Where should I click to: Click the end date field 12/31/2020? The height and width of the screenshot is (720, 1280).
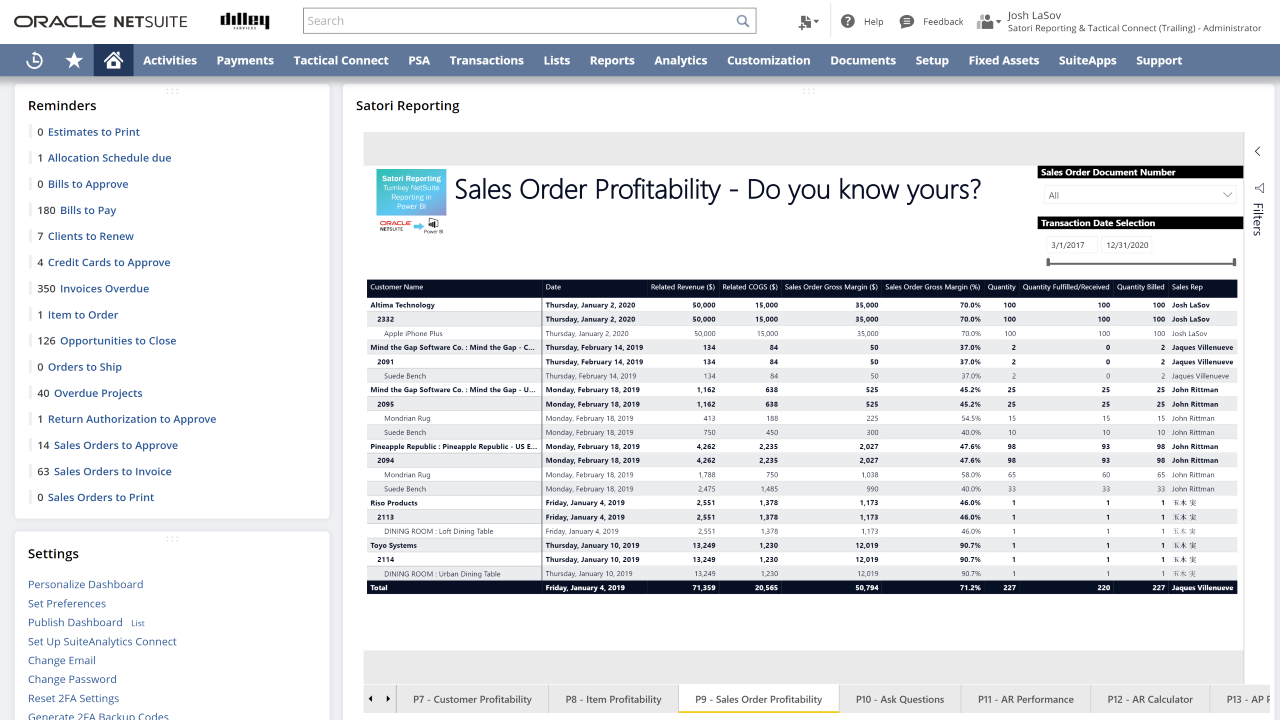(1127, 245)
